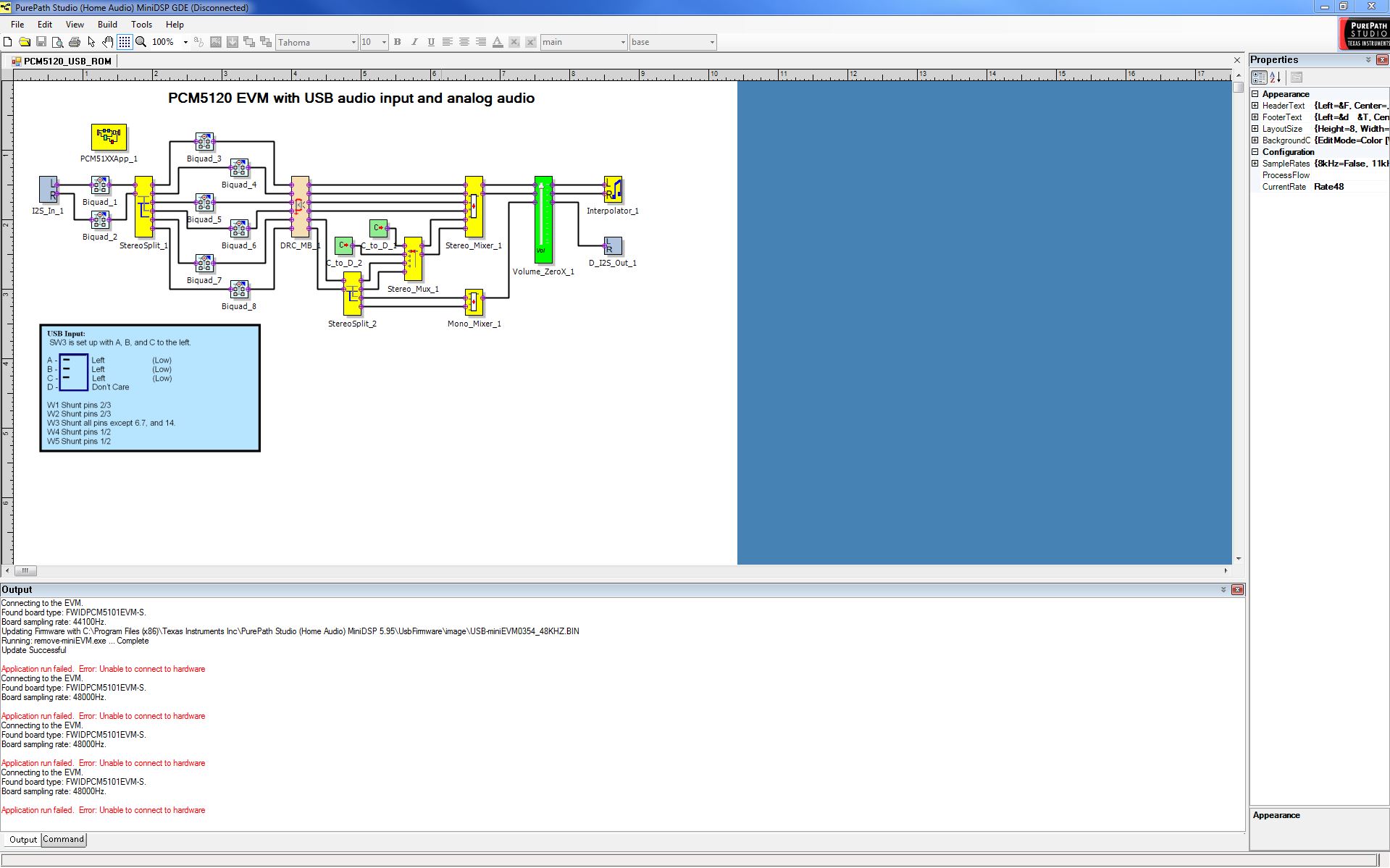
Task: Select the Interpolator_1 block
Action: (613, 190)
